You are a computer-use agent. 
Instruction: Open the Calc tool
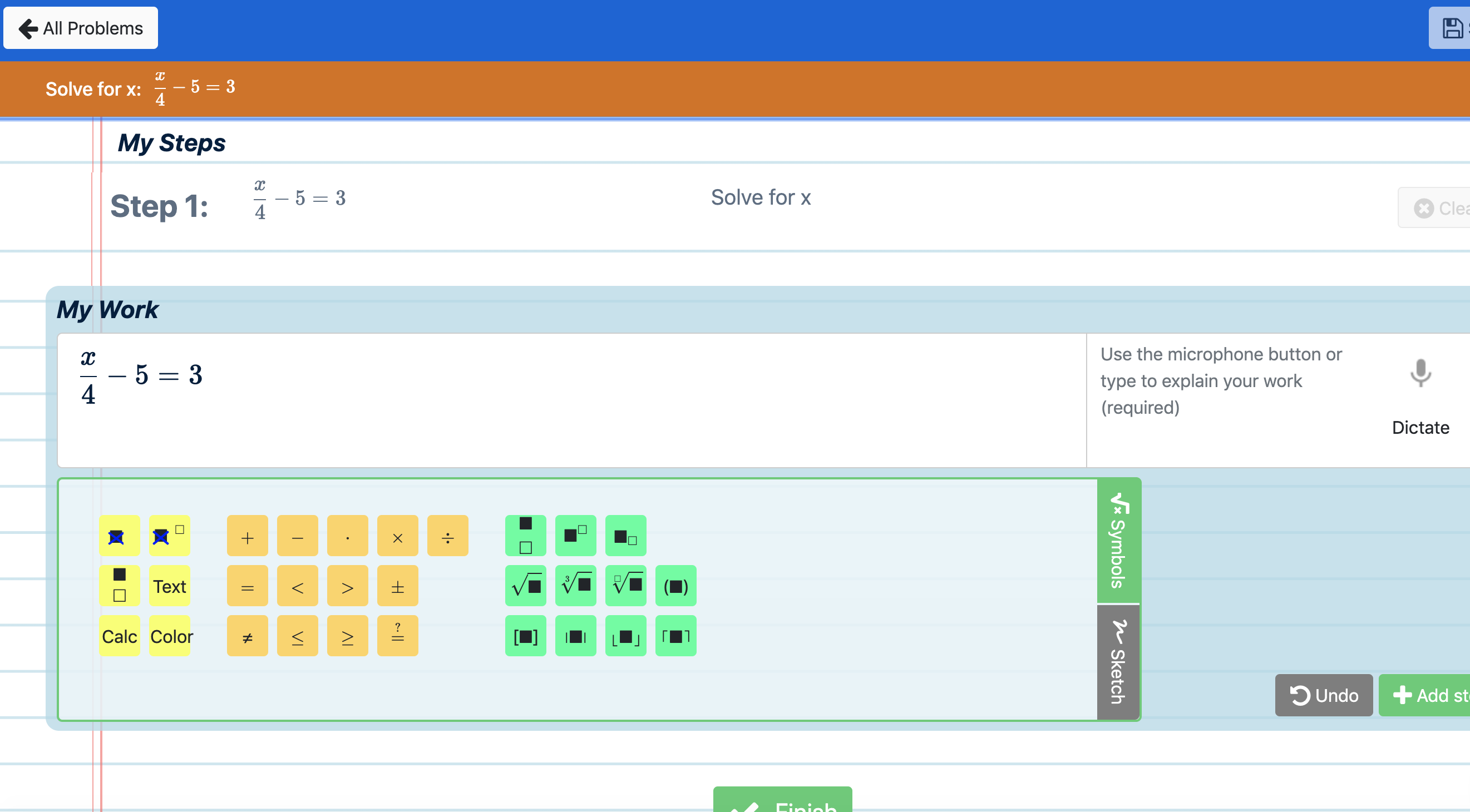click(x=119, y=637)
